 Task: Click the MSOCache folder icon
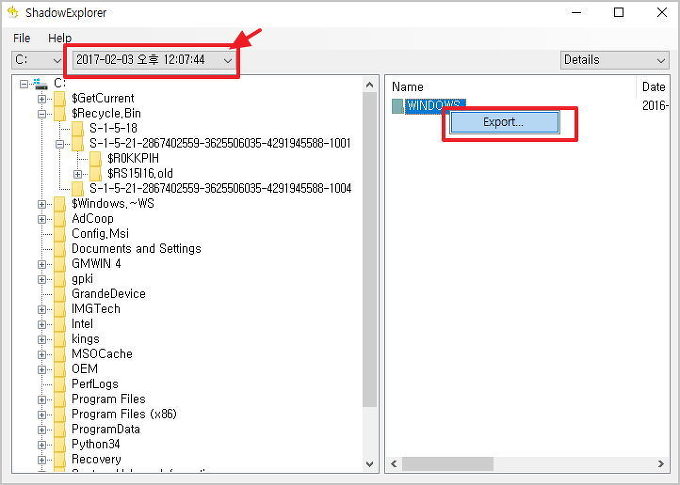pos(60,354)
